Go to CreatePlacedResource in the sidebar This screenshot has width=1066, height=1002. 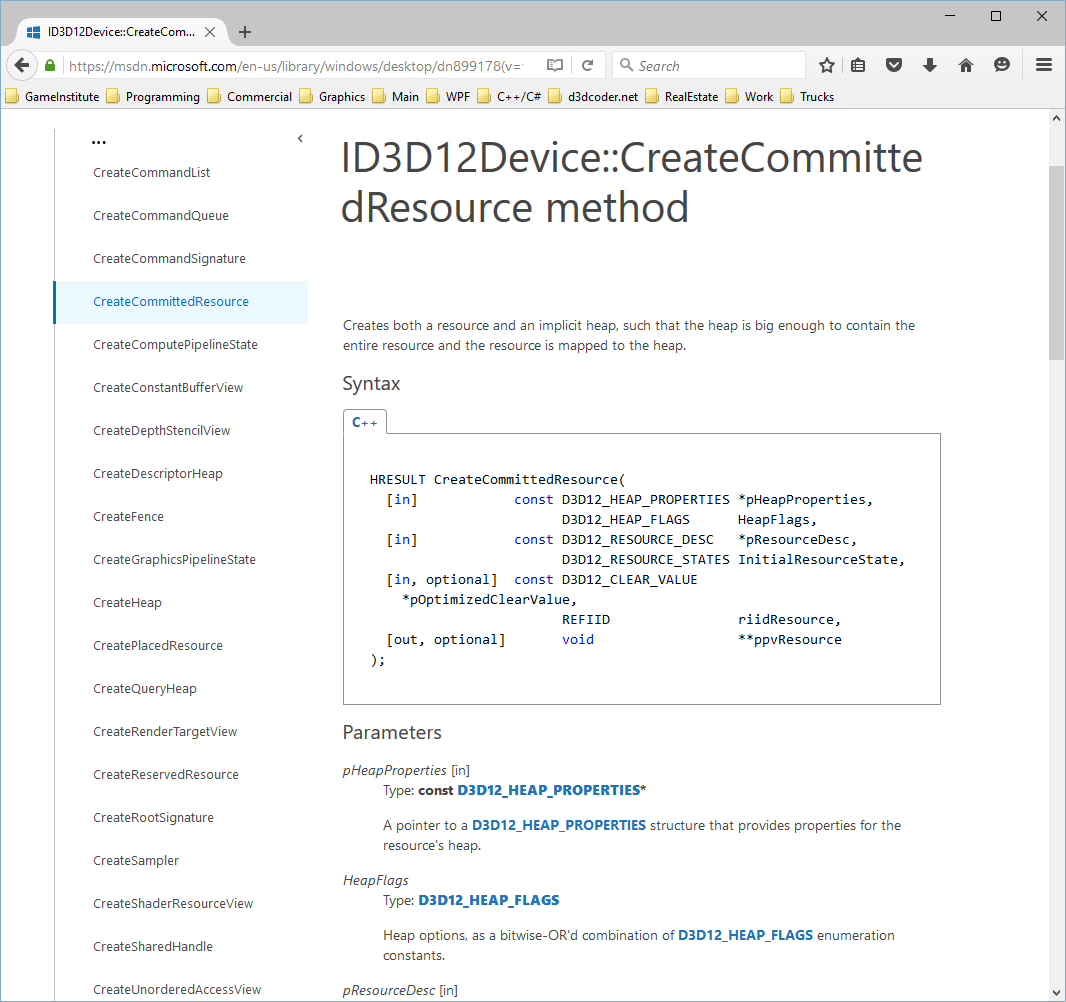pos(158,645)
